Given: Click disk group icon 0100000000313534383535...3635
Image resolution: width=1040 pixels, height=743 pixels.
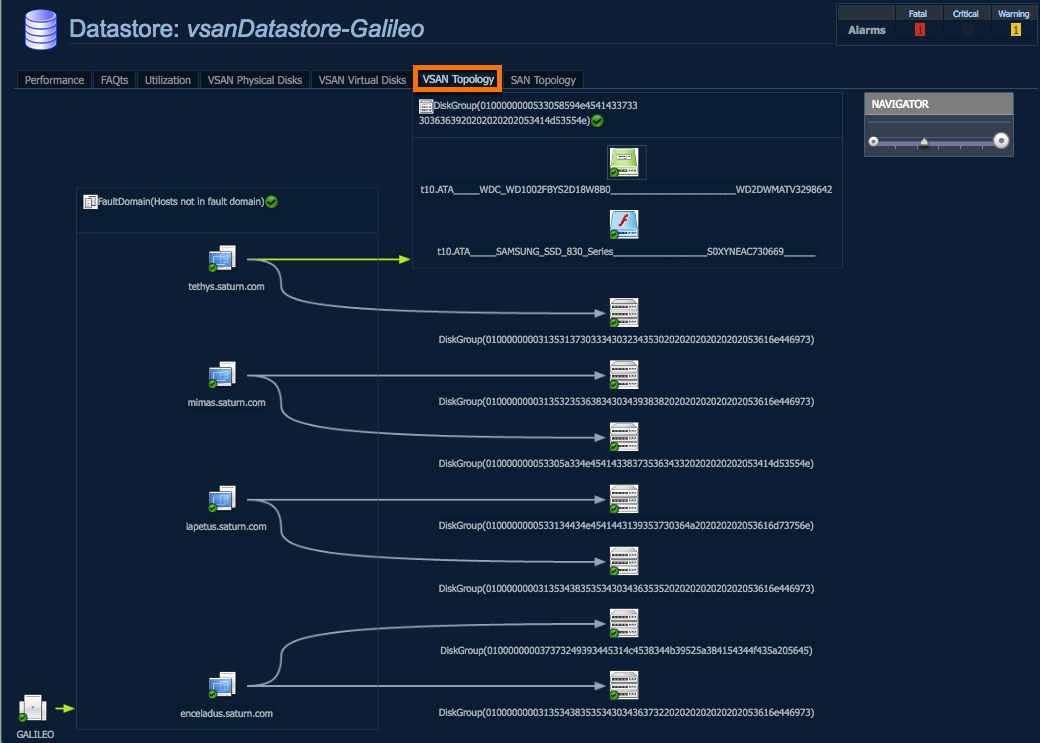Looking at the screenshot, I should tap(624, 561).
